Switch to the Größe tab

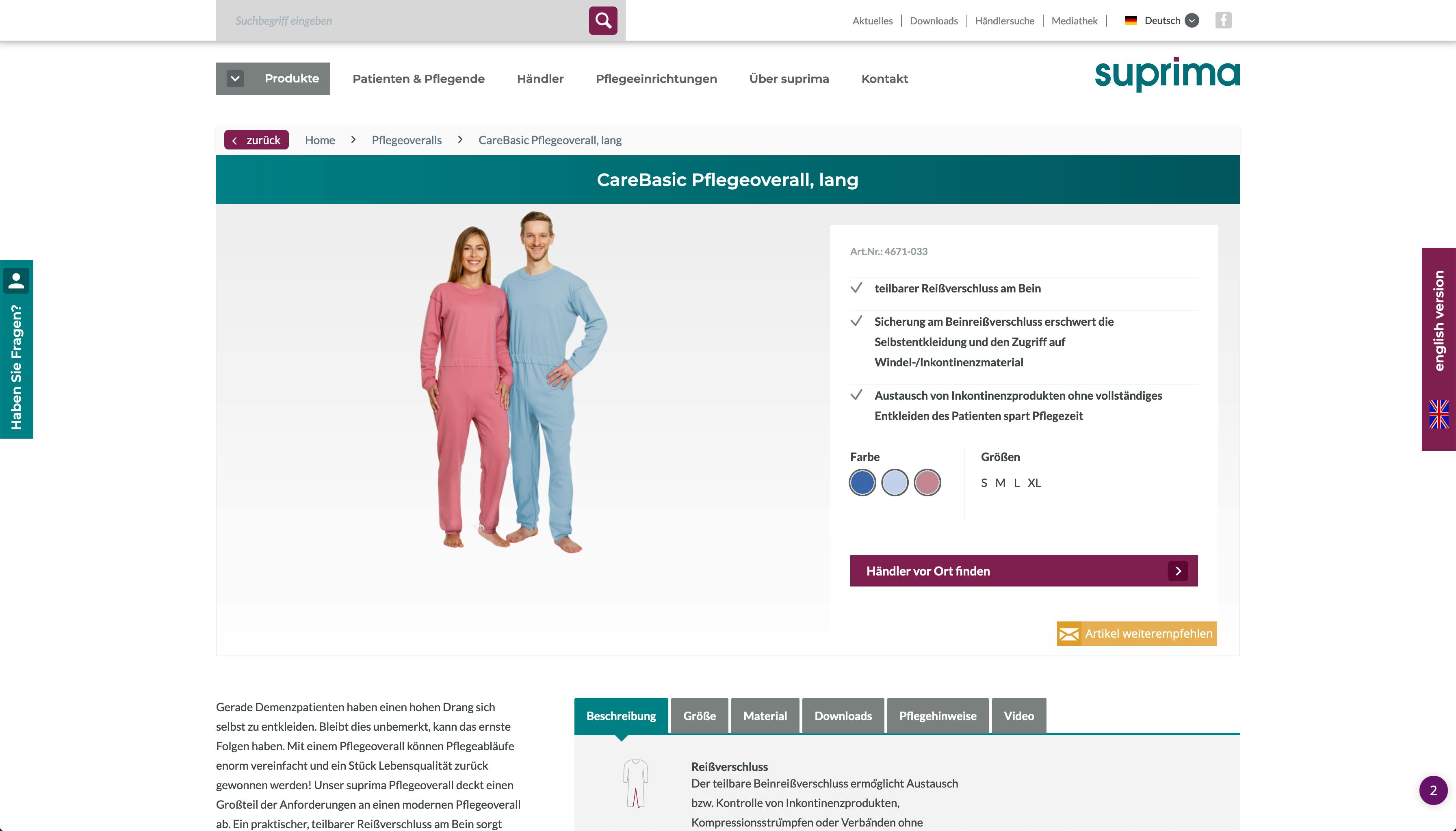click(699, 716)
